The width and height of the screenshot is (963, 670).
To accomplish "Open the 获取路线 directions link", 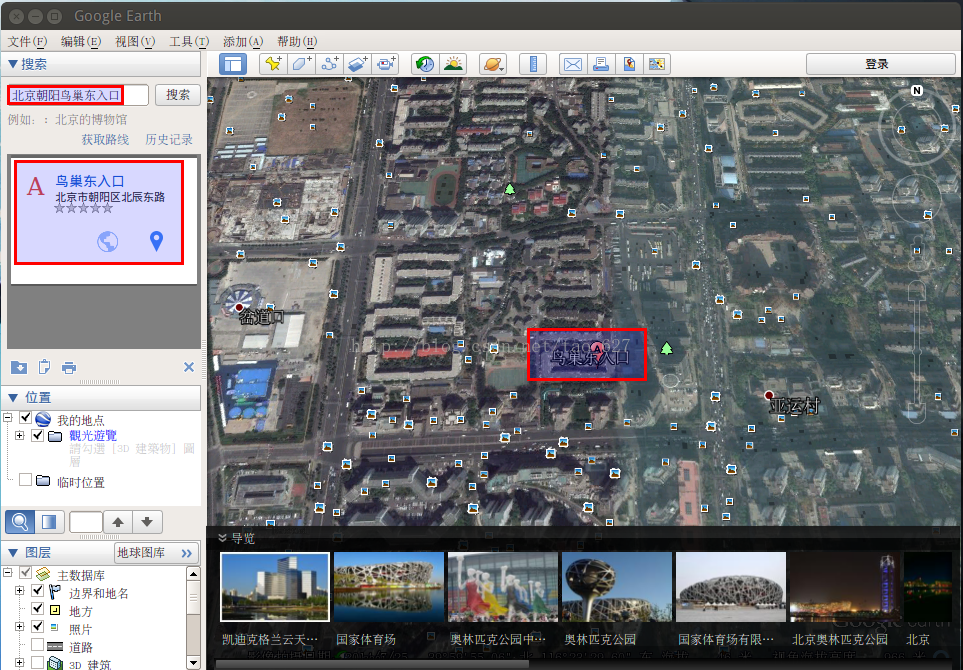I will pos(105,139).
